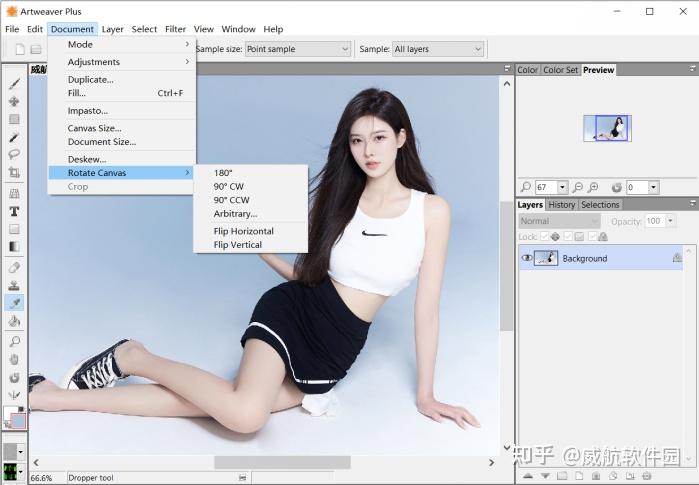Open the green pattern selector dropdown
This screenshot has width=699, height=485.
21,471
